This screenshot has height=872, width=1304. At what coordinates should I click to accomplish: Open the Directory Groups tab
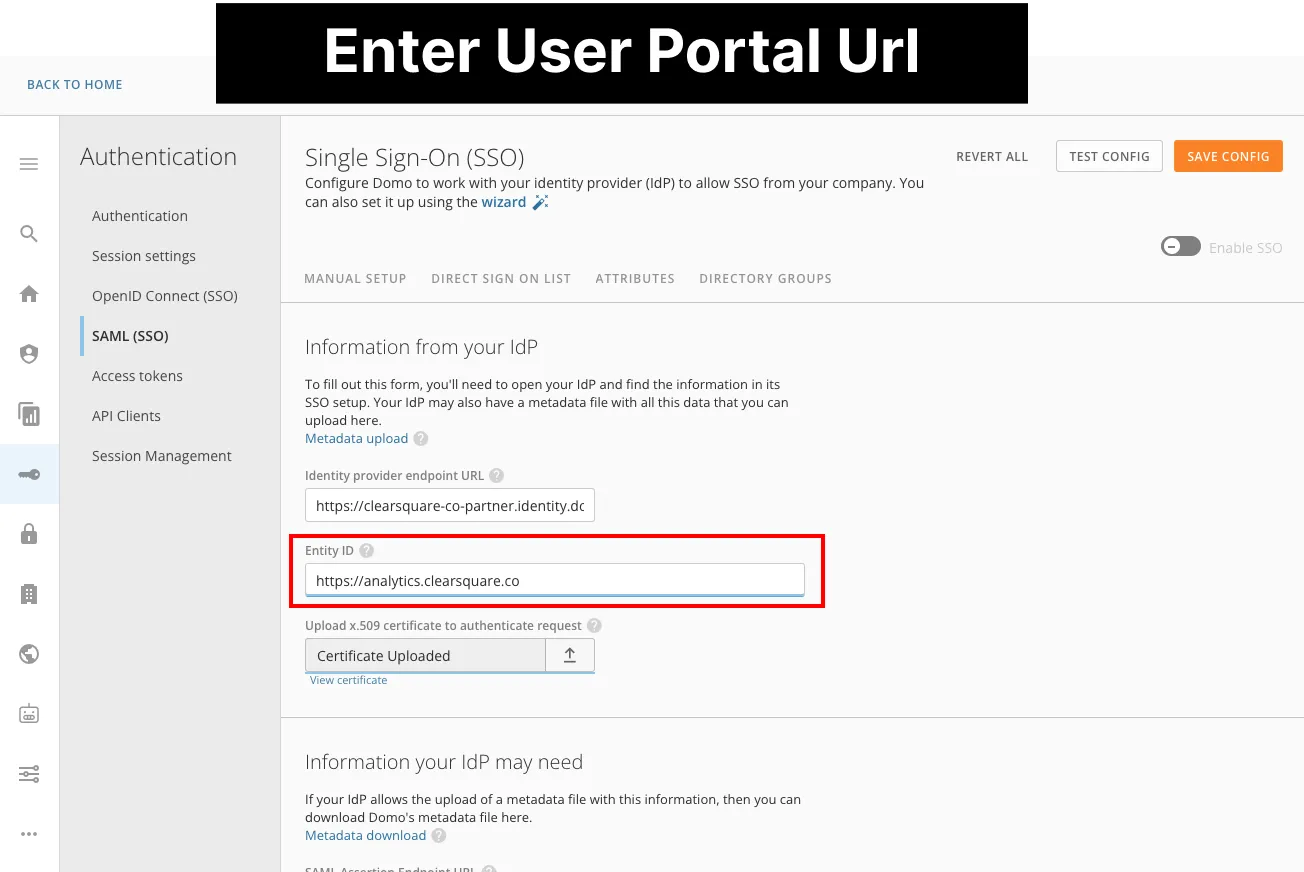coord(765,279)
